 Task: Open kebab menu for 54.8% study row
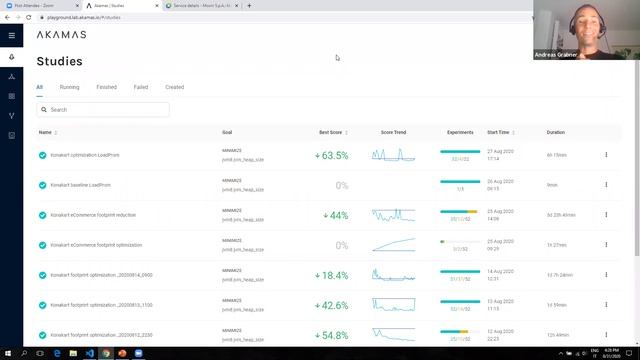click(x=606, y=335)
